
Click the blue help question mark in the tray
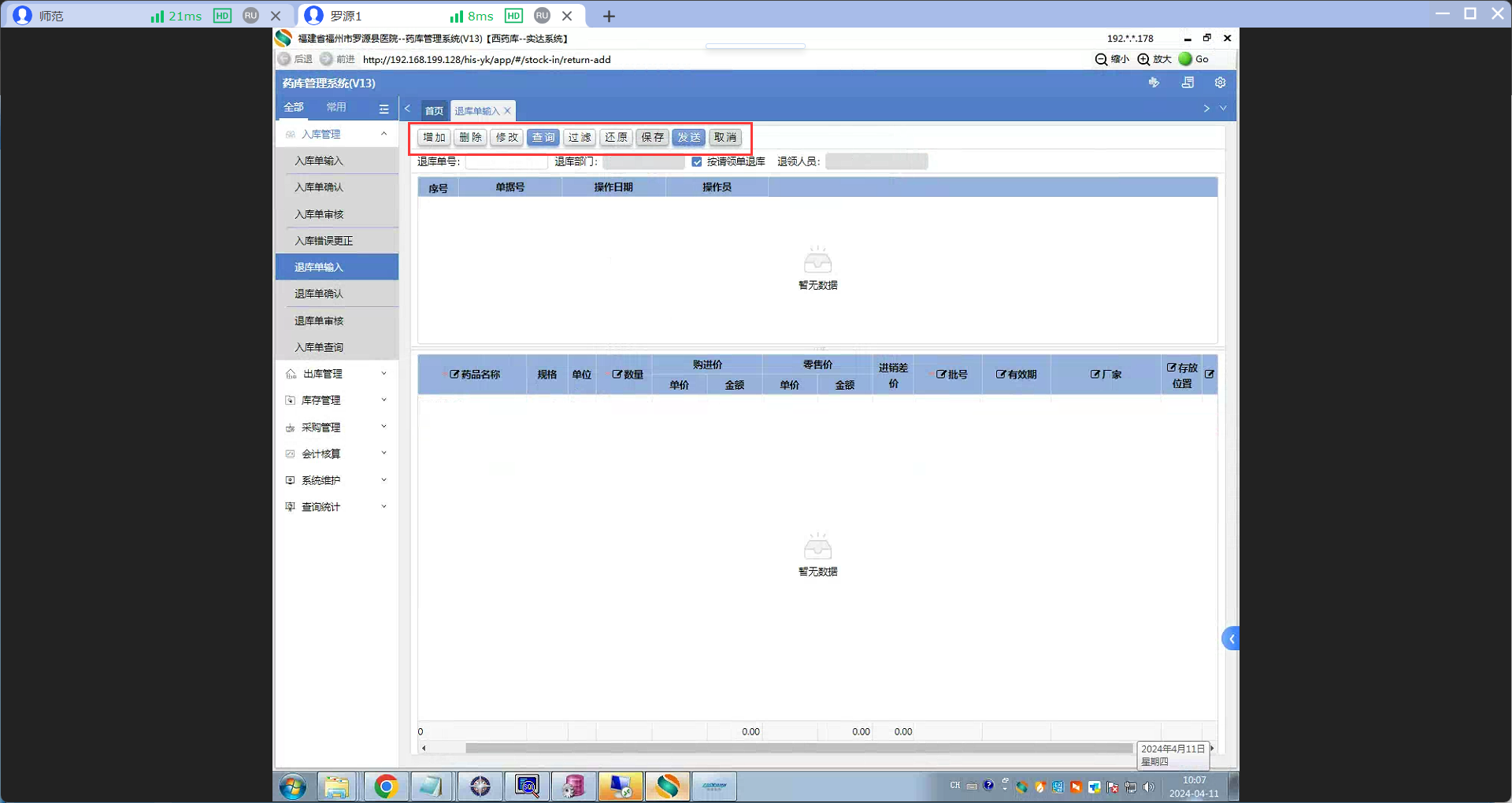[x=988, y=785]
